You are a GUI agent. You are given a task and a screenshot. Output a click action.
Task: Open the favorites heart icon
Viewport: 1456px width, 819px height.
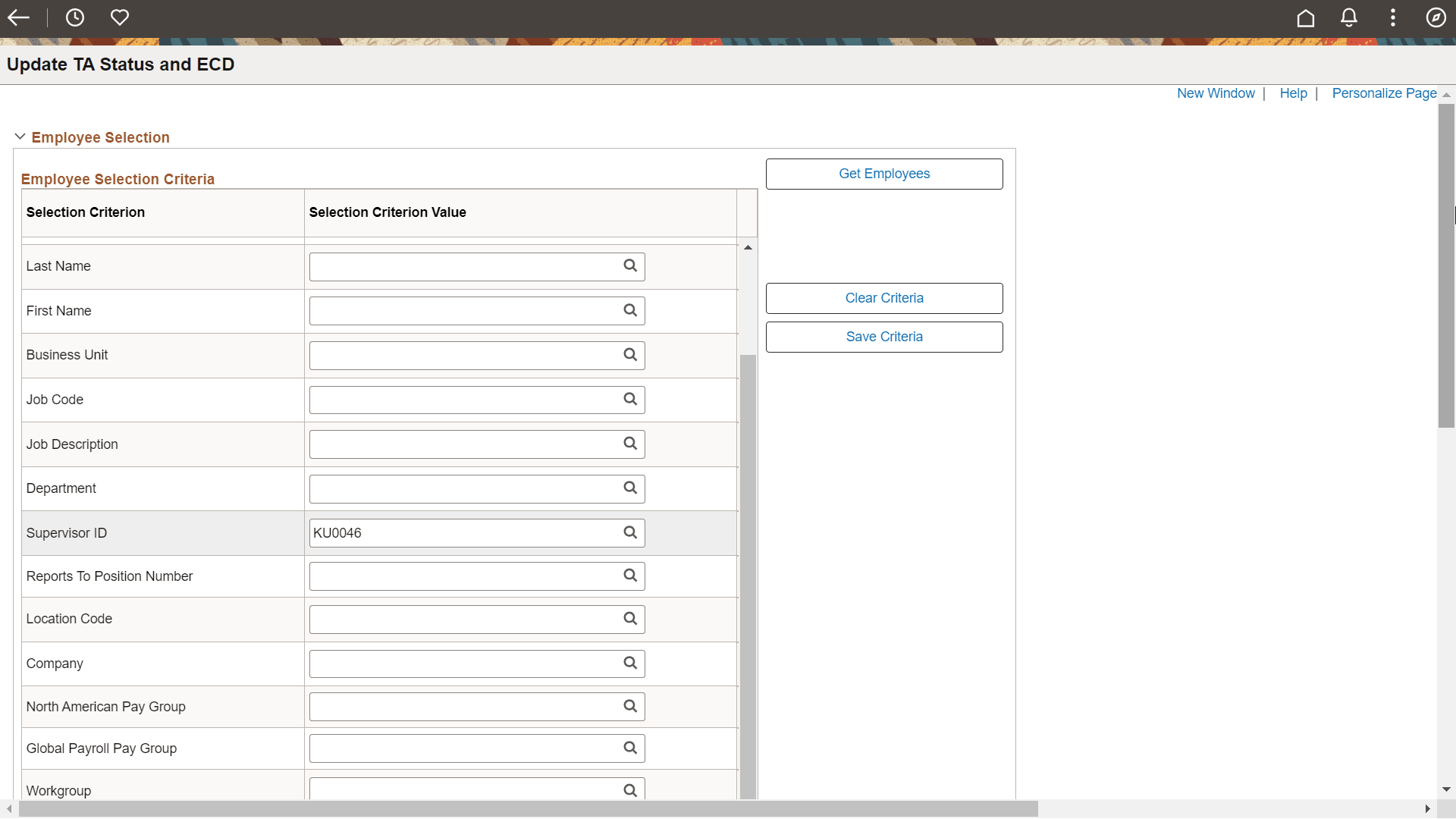[x=120, y=17]
